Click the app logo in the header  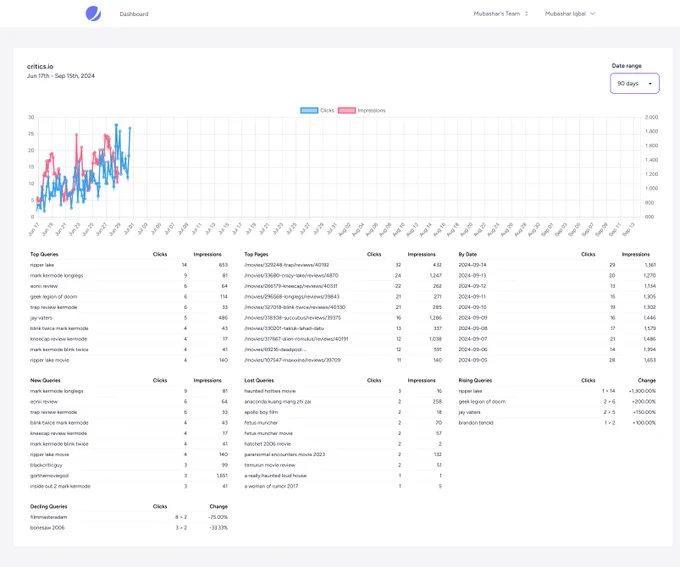[x=93, y=13]
